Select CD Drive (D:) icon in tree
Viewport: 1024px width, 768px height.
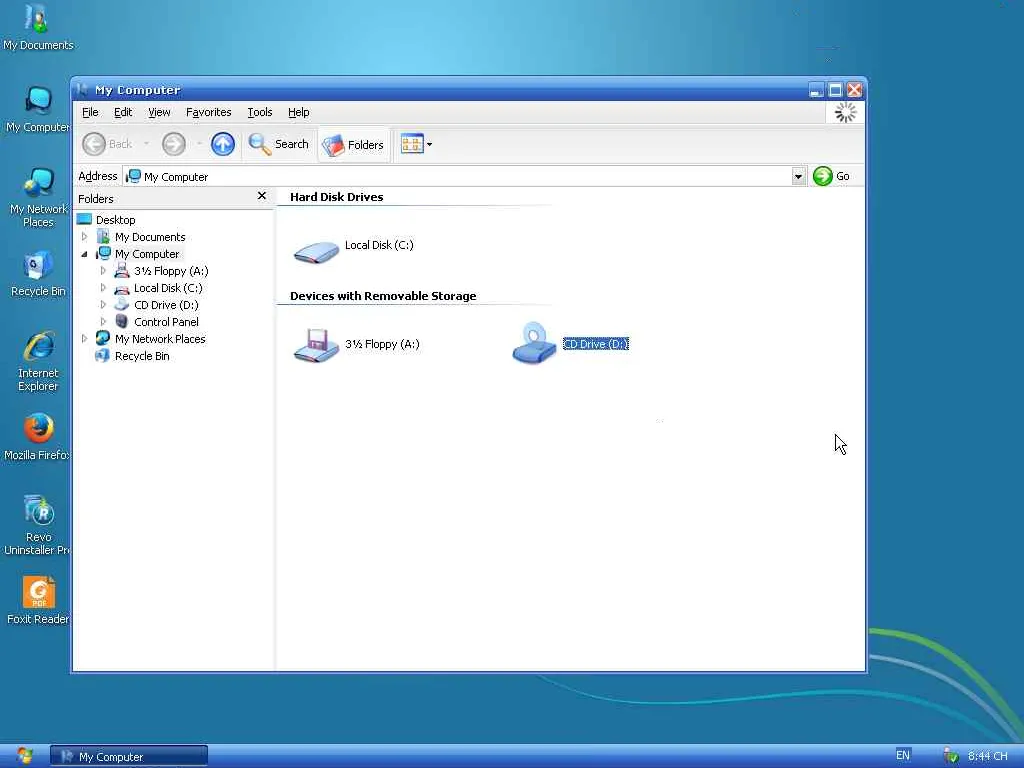(x=121, y=304)
